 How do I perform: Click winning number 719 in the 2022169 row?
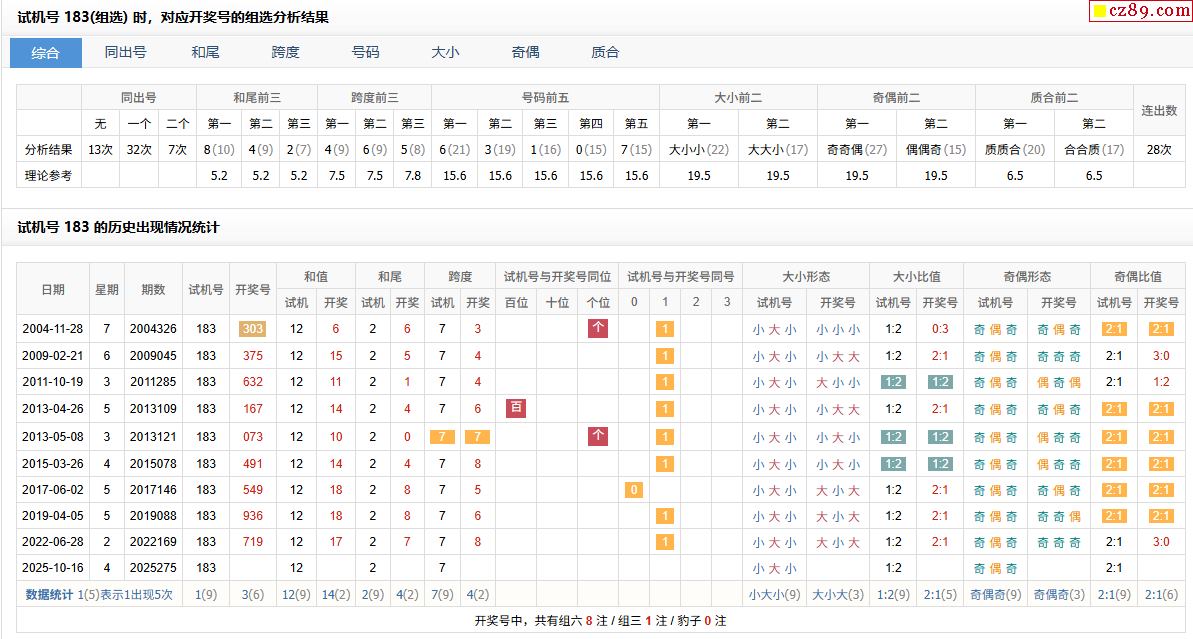253,542
